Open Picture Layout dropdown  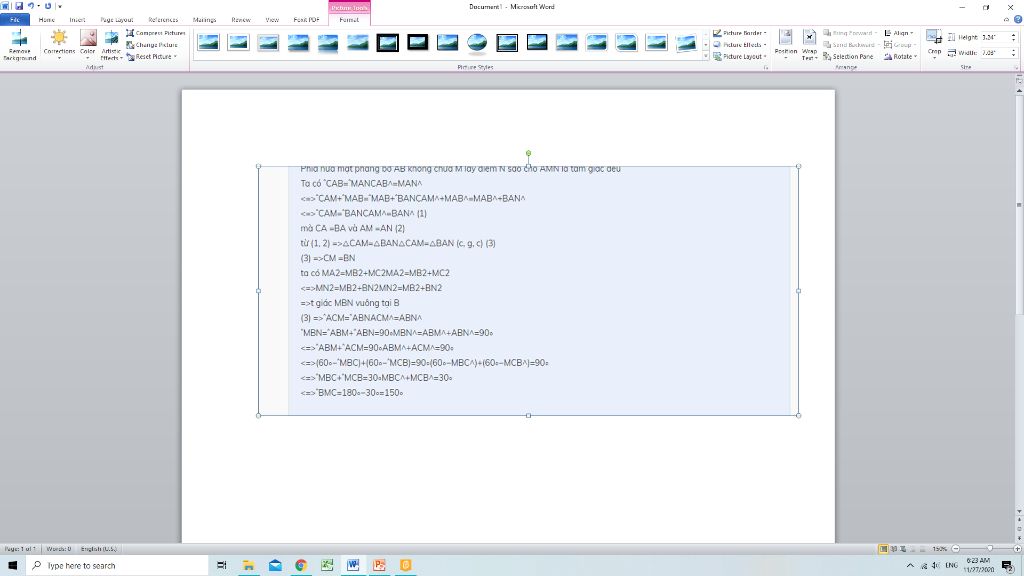739,56
